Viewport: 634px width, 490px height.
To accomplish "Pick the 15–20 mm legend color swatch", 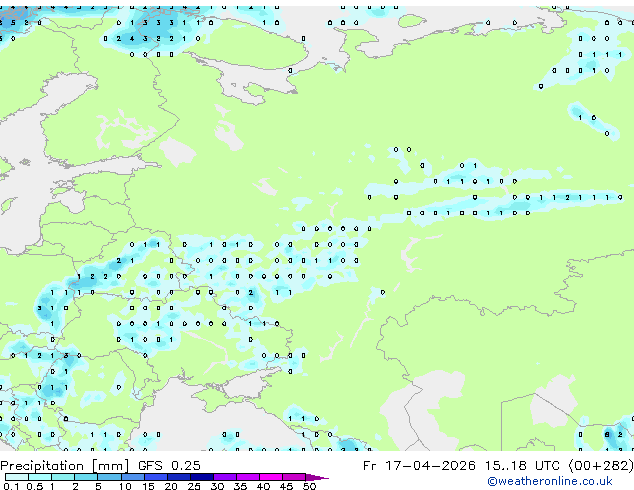I will [x=155, y=477].
